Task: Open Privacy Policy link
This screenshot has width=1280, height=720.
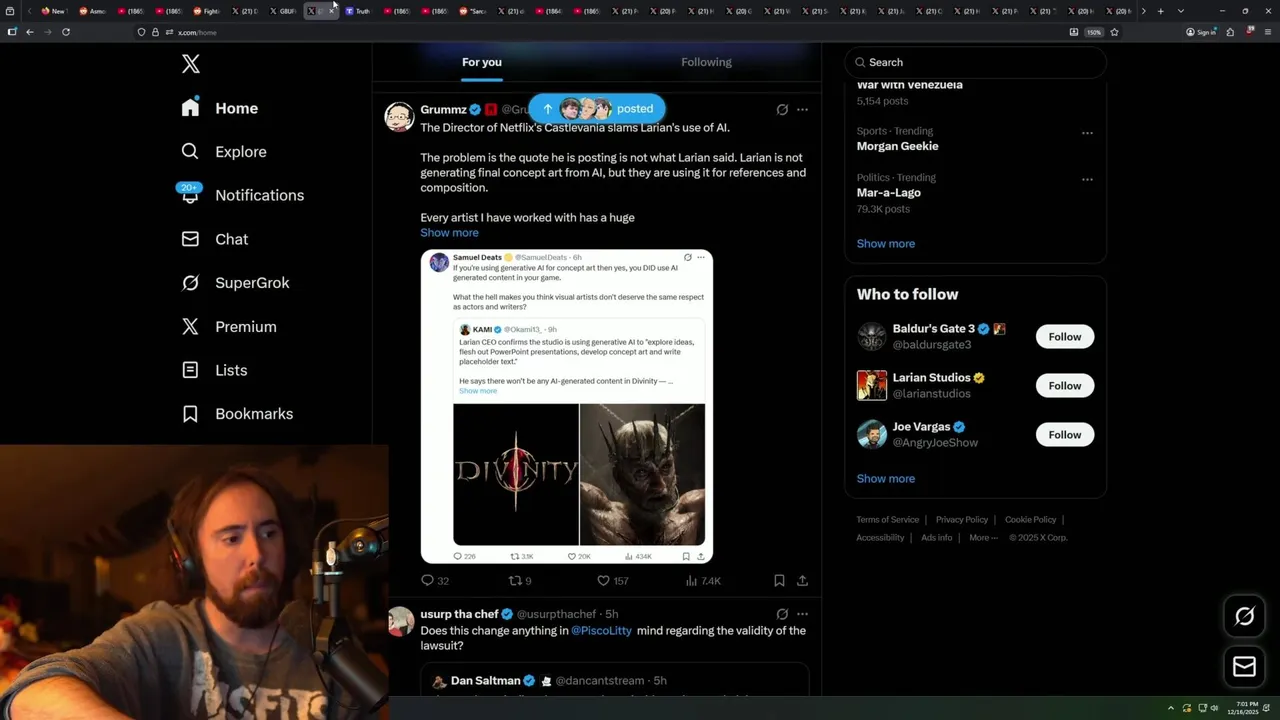Action: 962,520
